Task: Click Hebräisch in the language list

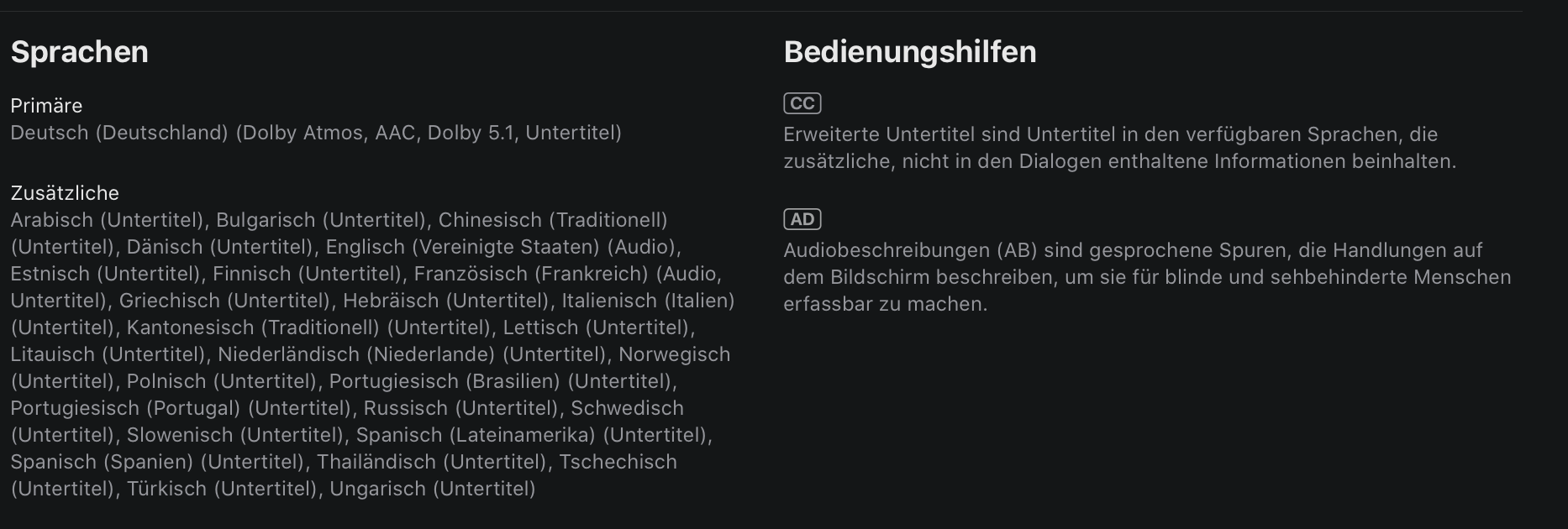Action: (390, 301)
